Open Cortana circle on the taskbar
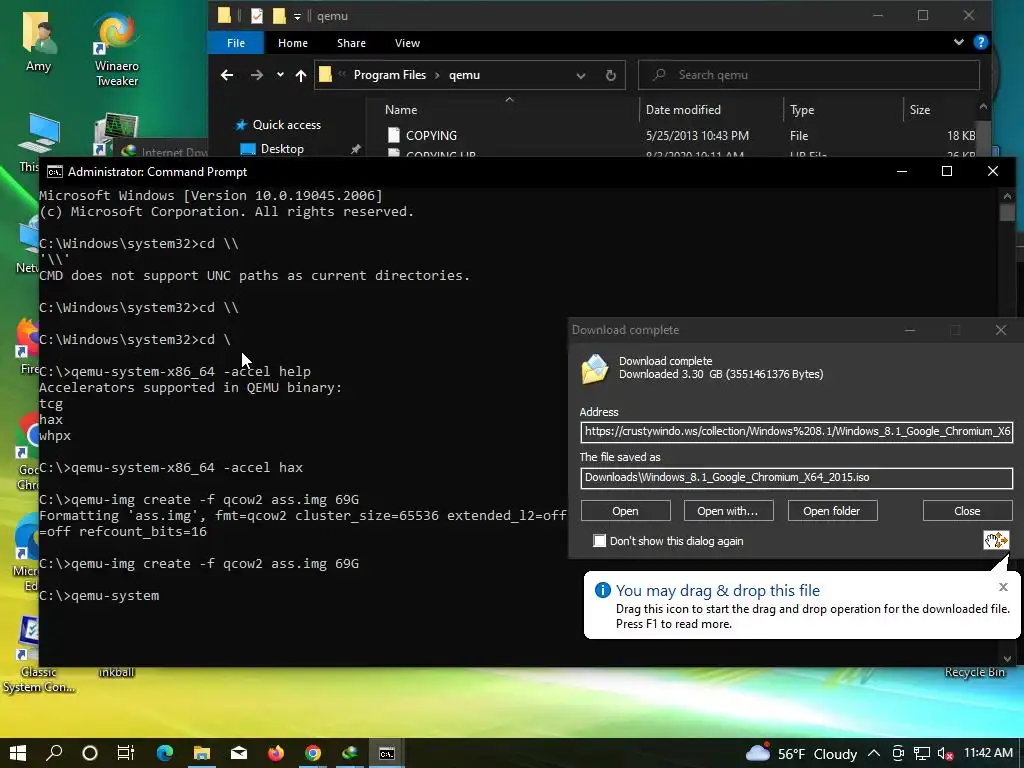This screenshot has height=768, width=1024. click(90, 753)
